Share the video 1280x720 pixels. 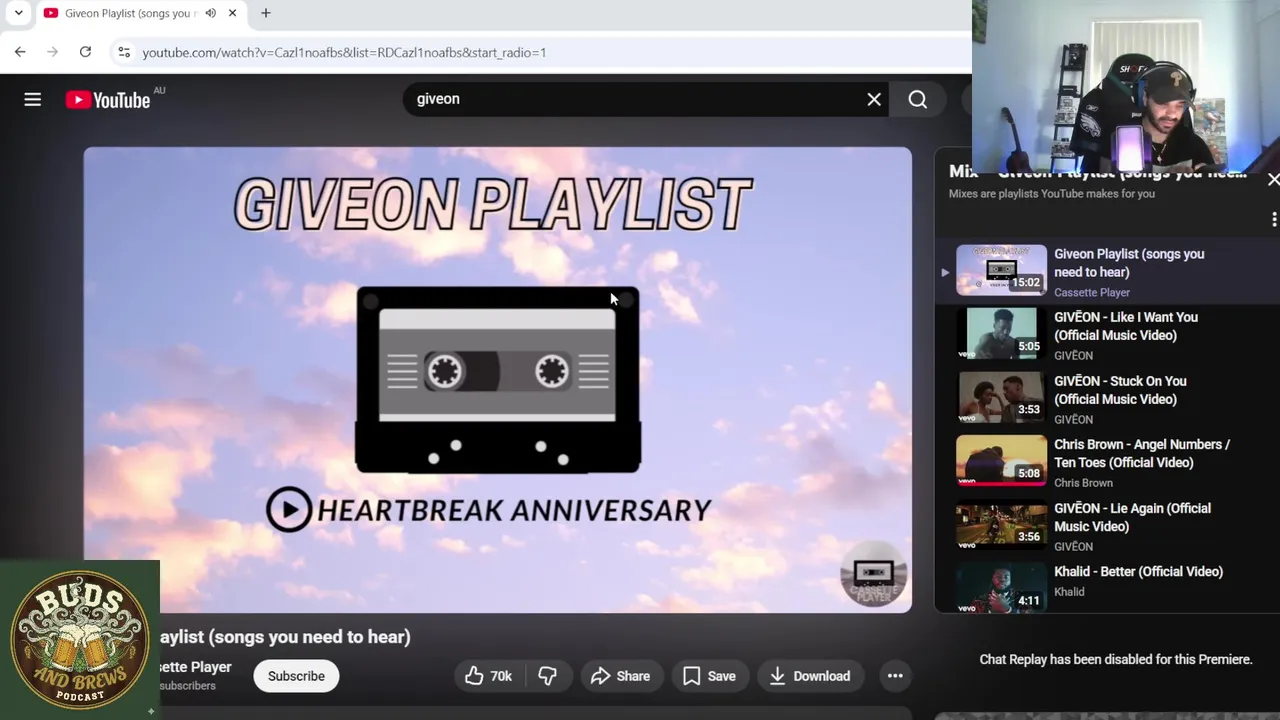click(x=620, y=676)
